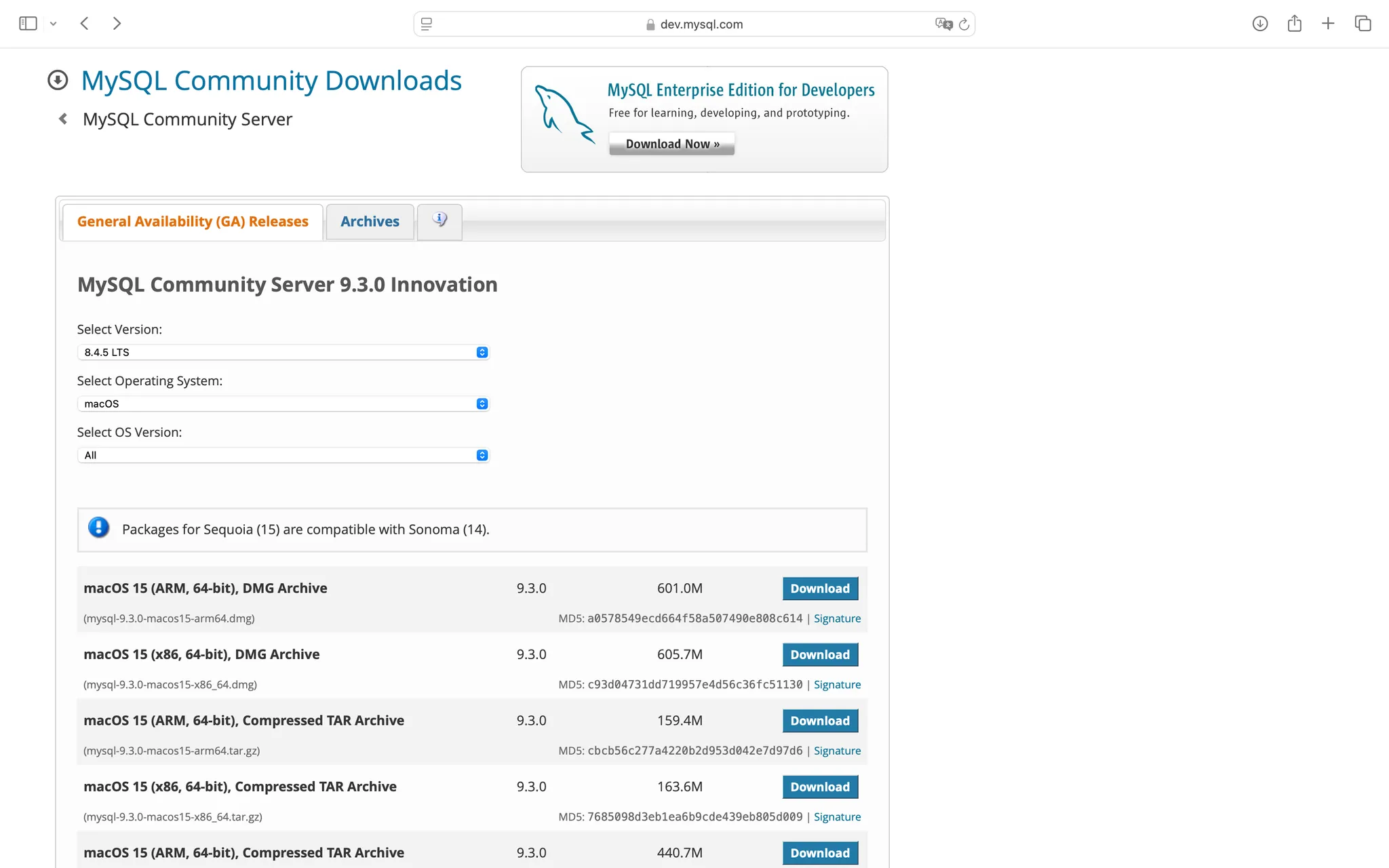Click the browser back arrow
1389x868 pixels.
click(x=85, y=24)
